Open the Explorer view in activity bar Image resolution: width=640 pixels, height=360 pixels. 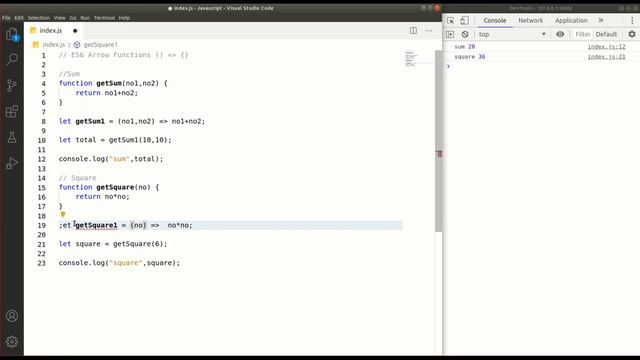12,34
